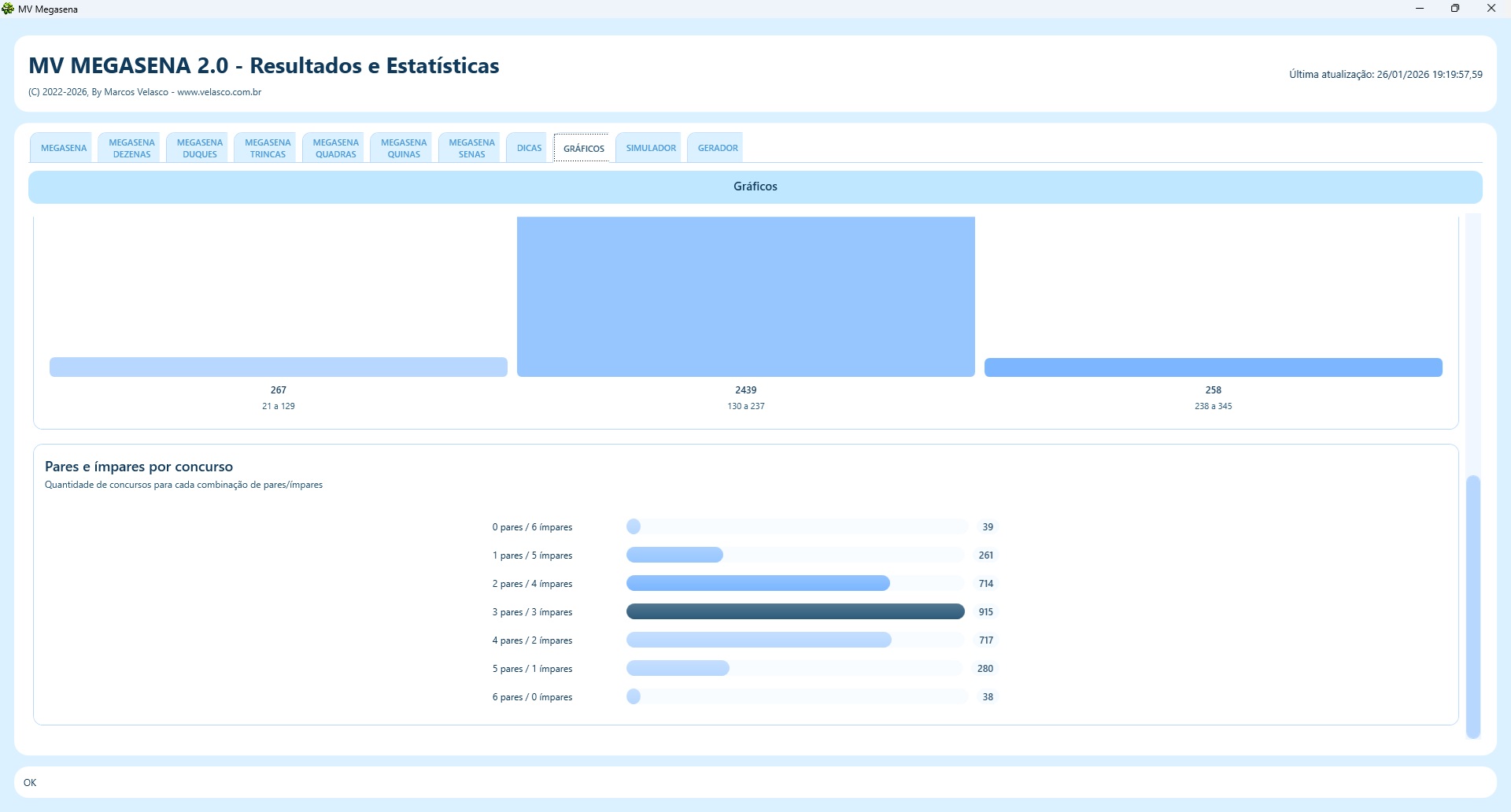This screenshot has height=812, width=1511.
Task: Click the 5 pares / 1 ímpares bar
Action: point(678,668)
